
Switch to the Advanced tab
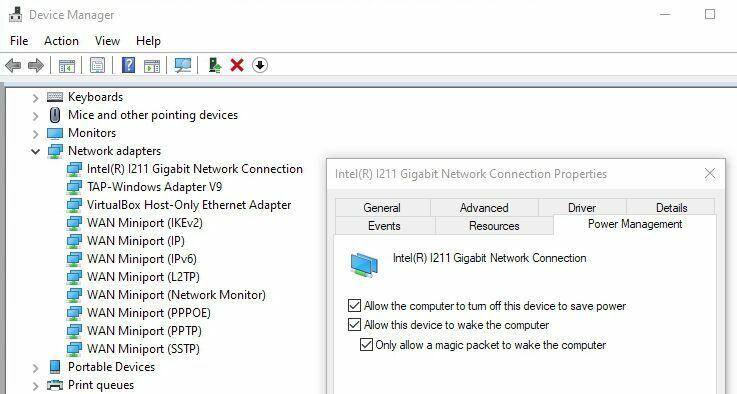click(x=484, y=207)
